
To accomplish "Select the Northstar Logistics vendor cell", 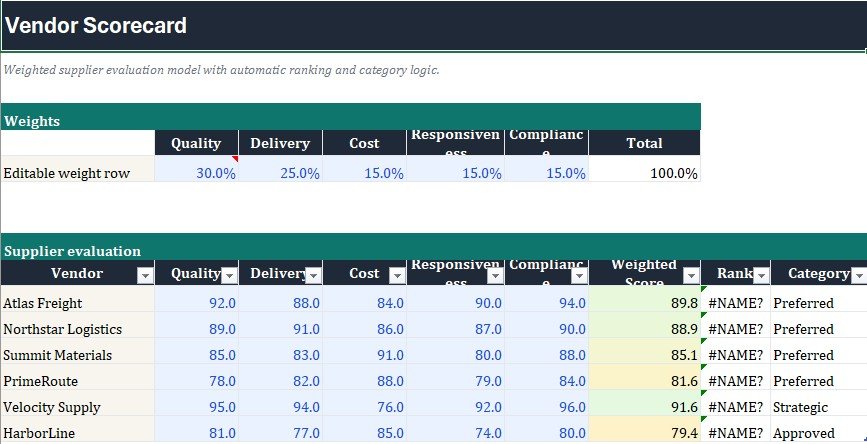I will click(77, 325).
